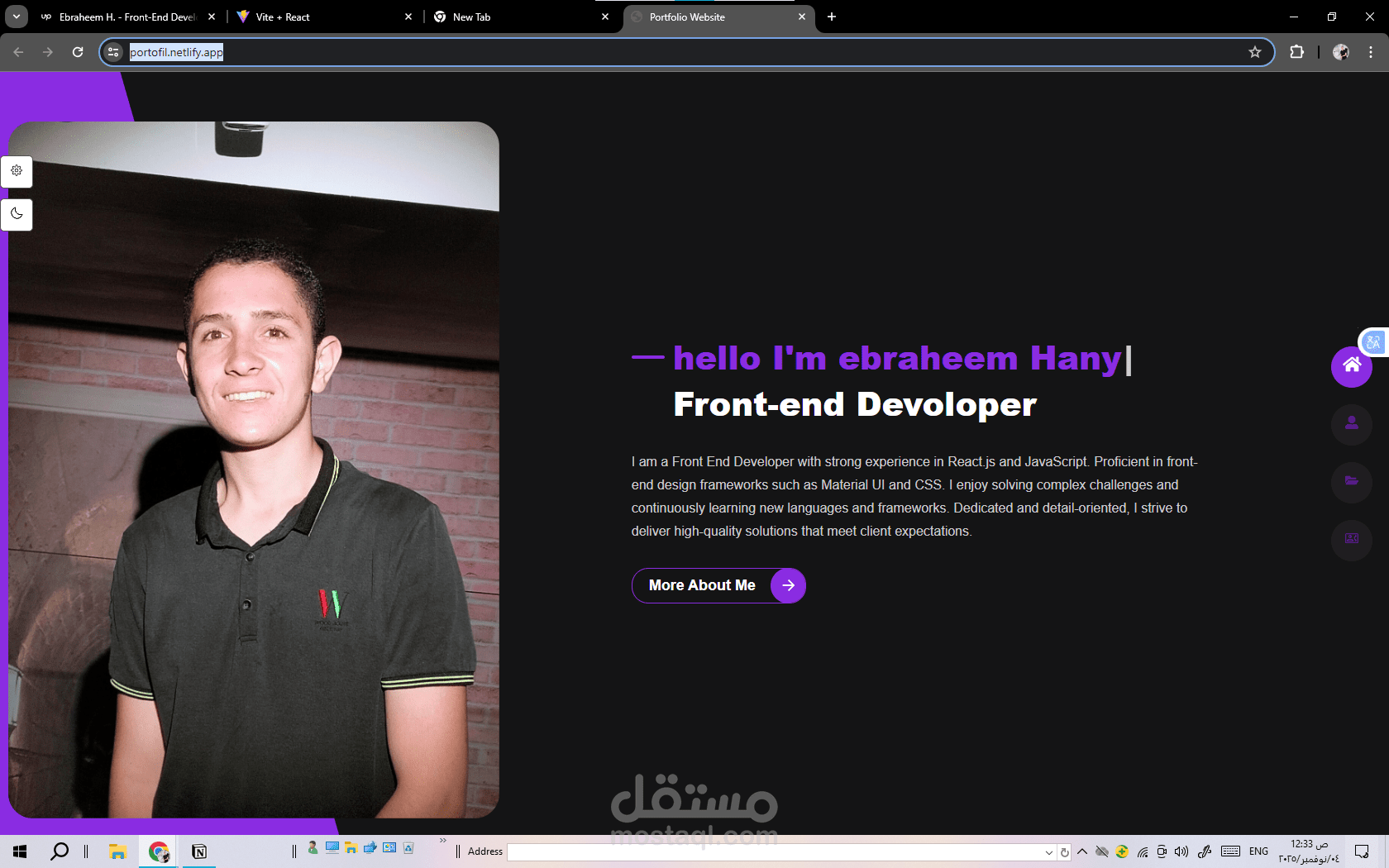This screenshot has height=868, width=1389.
Task: Toggle dark mode with the moon icon
Action: point(17,214)
